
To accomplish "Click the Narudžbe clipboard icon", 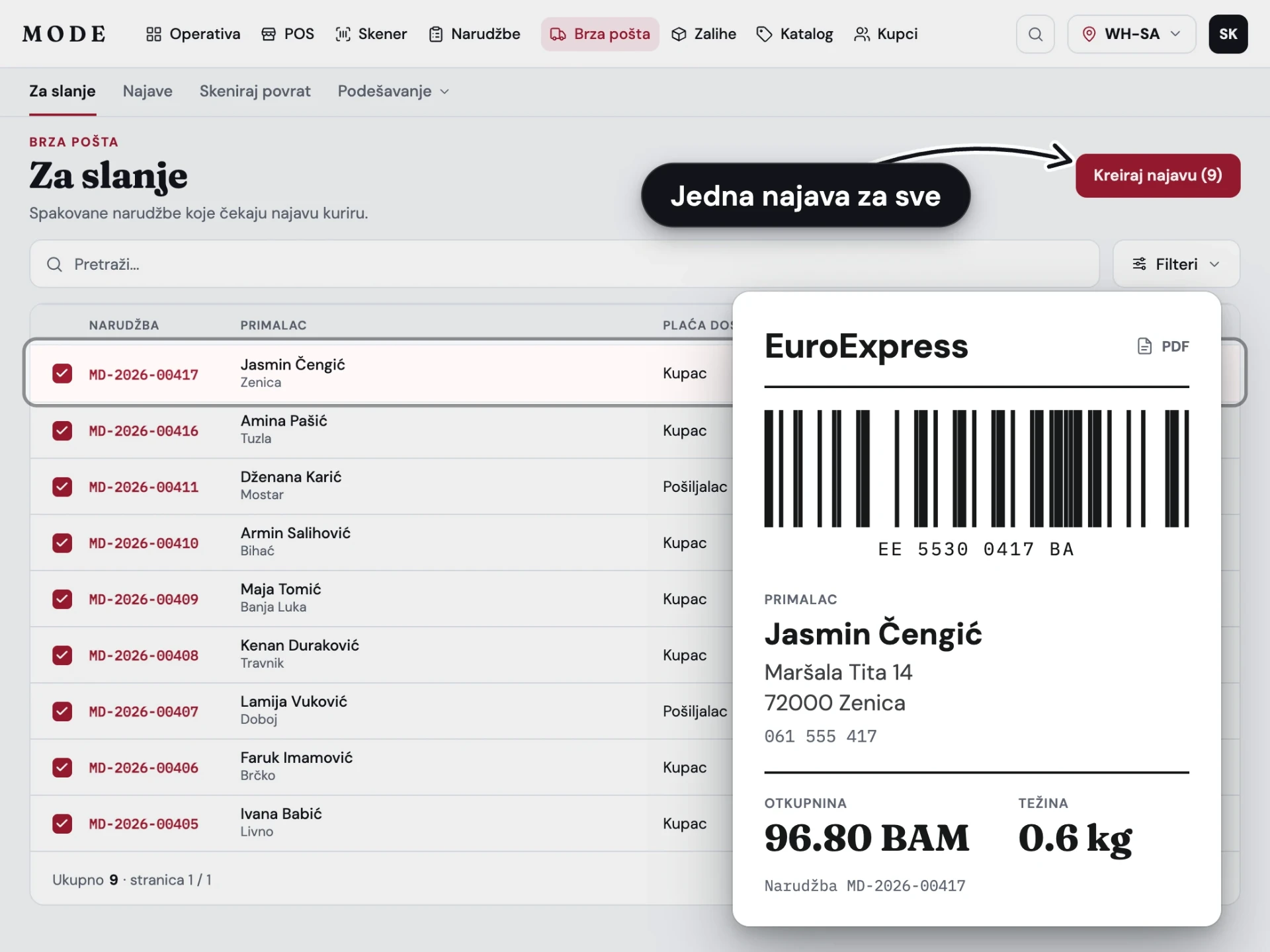I will (x=435, y=34).
